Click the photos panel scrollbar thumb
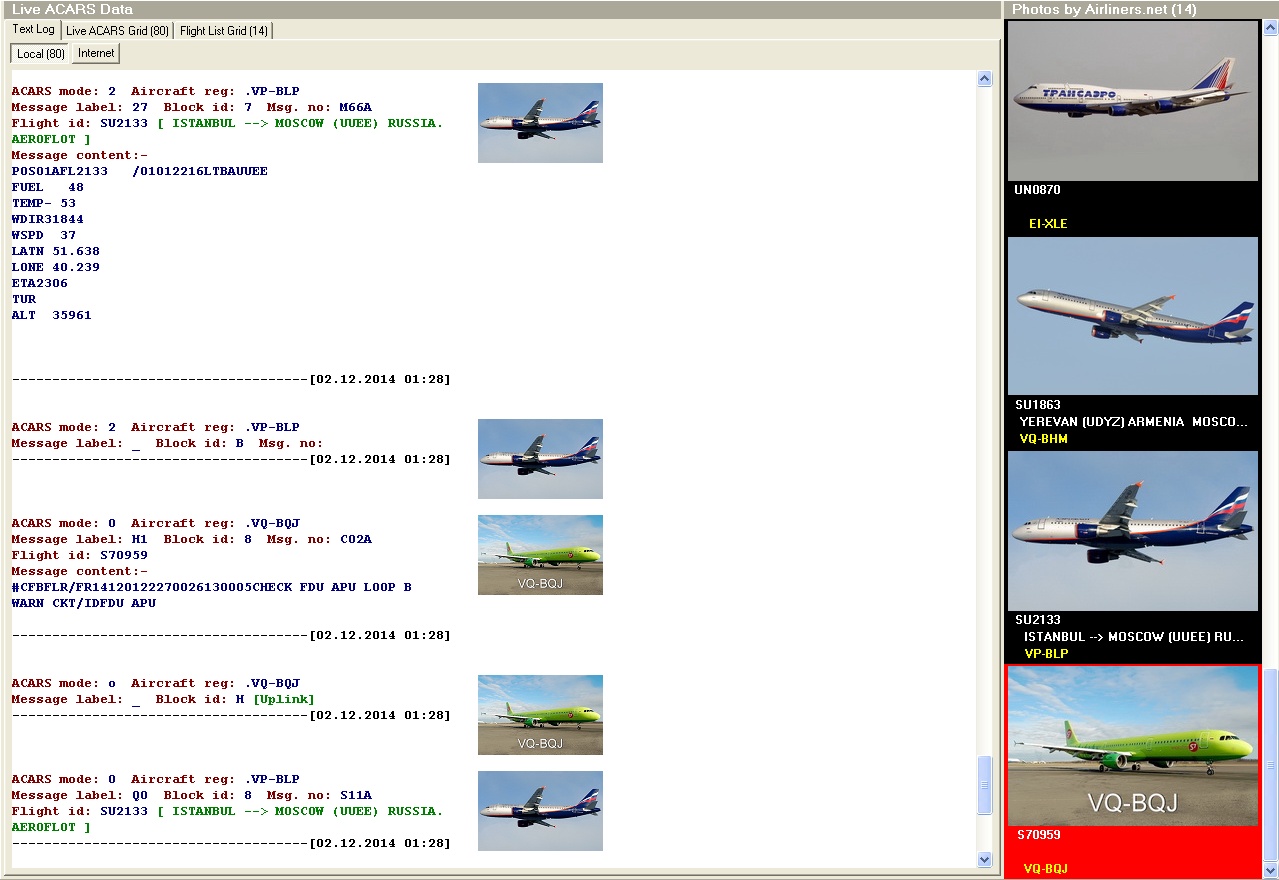Image resolution: width=1279 pixels, height=880 pixels. [x=1271, y=764]
